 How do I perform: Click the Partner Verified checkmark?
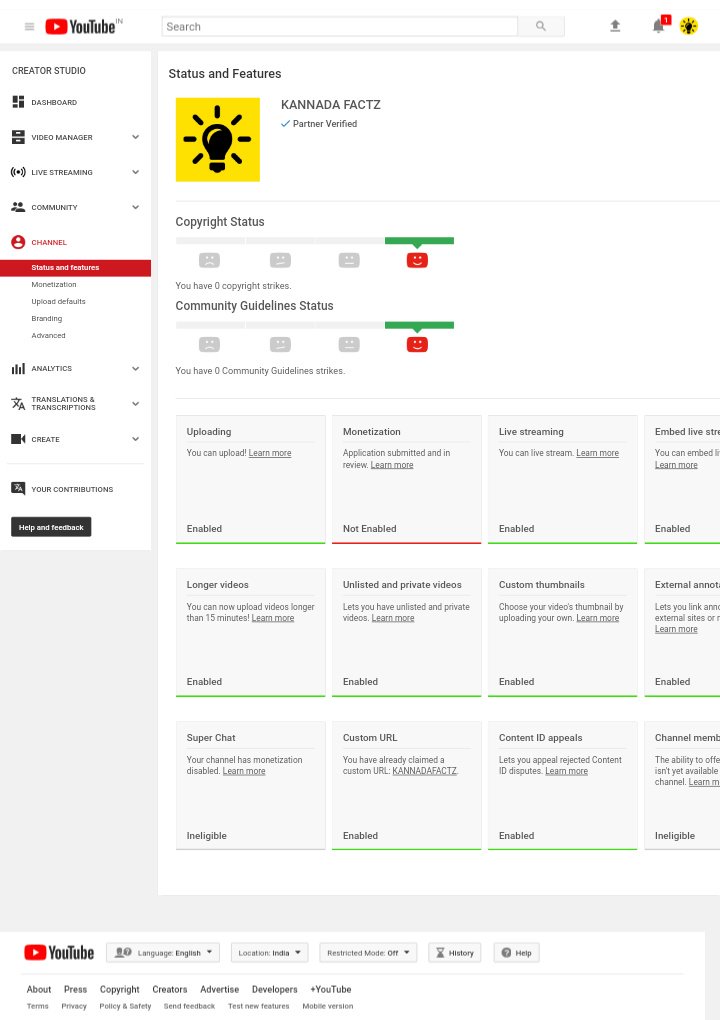coord(285,124)
